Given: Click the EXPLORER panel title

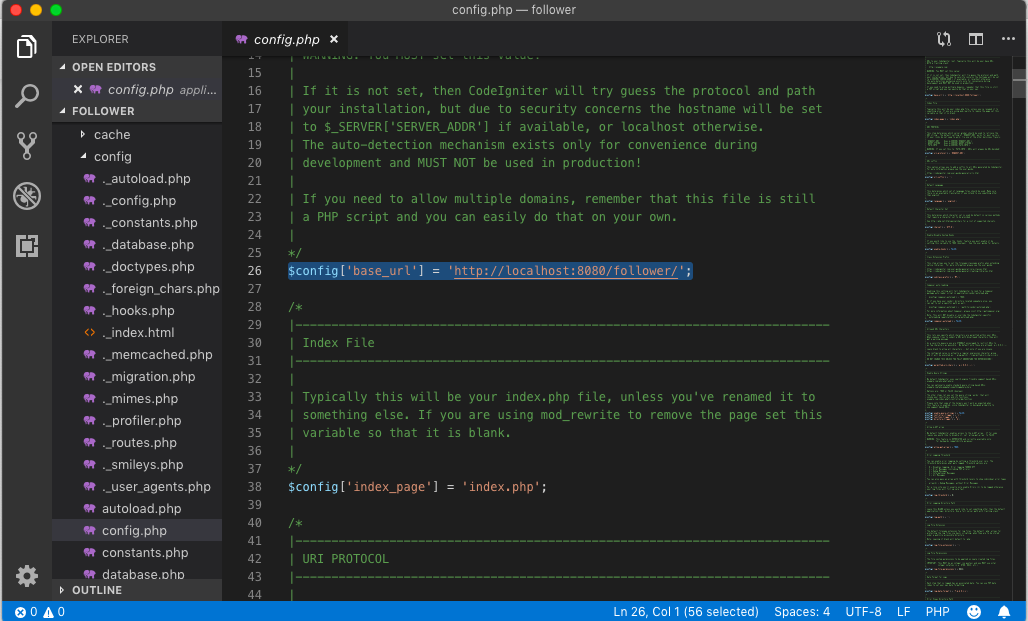Looking at the screenshot, I should click(100, 39).
